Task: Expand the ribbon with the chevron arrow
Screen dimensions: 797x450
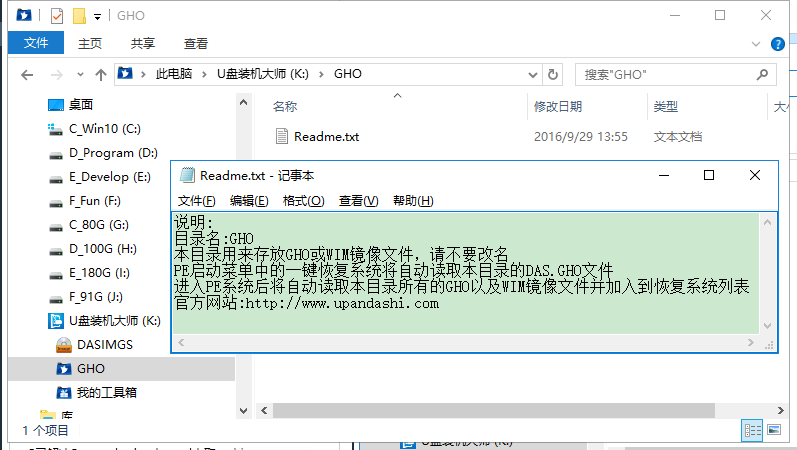Action: coord(756,44)
